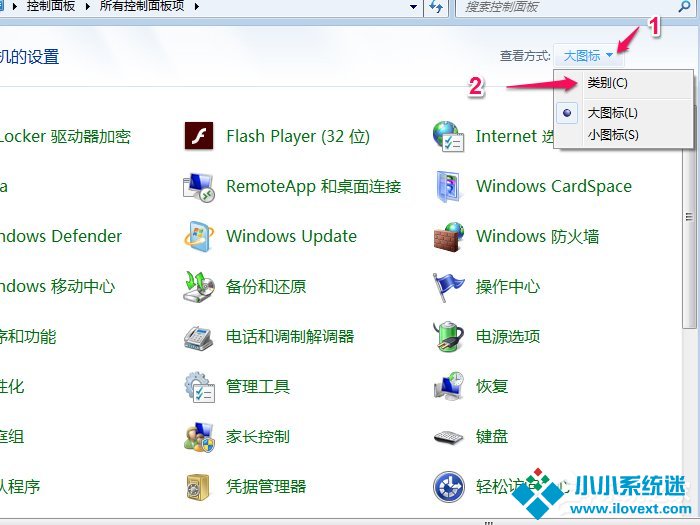The image size is (700, 525).
Task: Click the 管理工具 gear icon
Action: click(199, 387)
